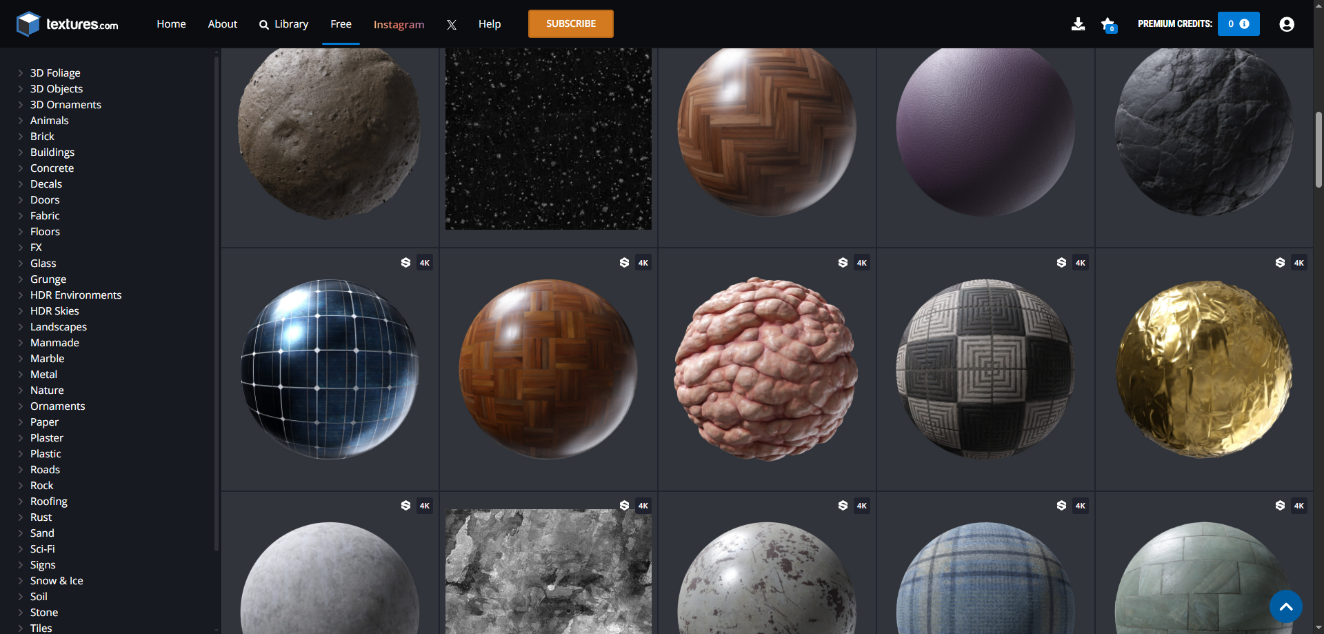Open the user account profile icon
This screenshot has height=634, width=1324.
click(x=1287, y=24)
